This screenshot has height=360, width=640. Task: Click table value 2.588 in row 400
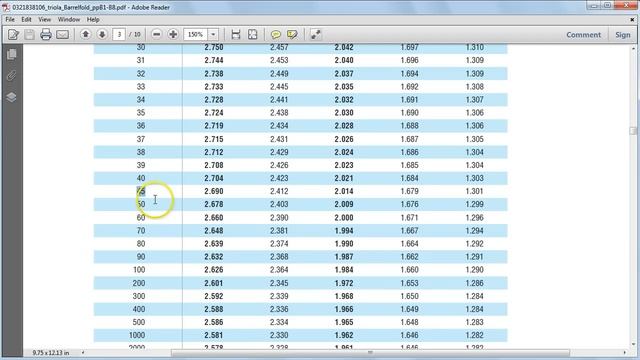coord(214,309)
